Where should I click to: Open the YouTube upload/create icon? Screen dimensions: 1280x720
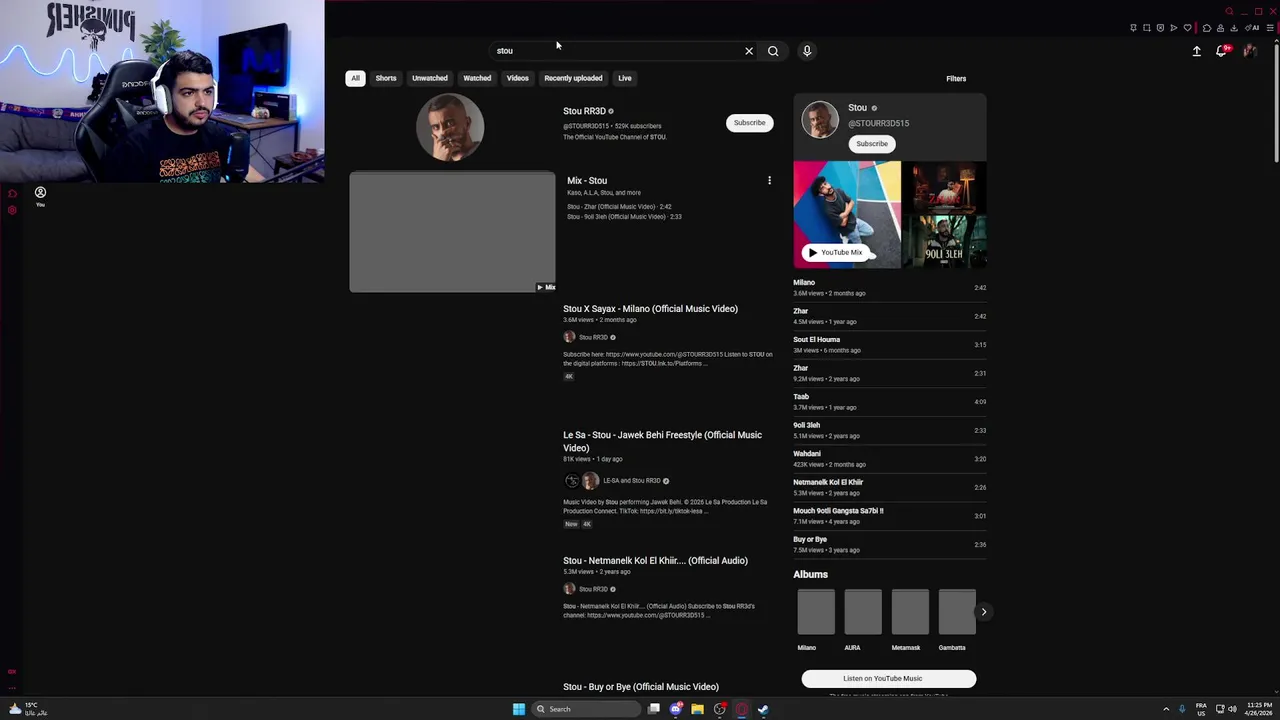(x=1197, y=51)
